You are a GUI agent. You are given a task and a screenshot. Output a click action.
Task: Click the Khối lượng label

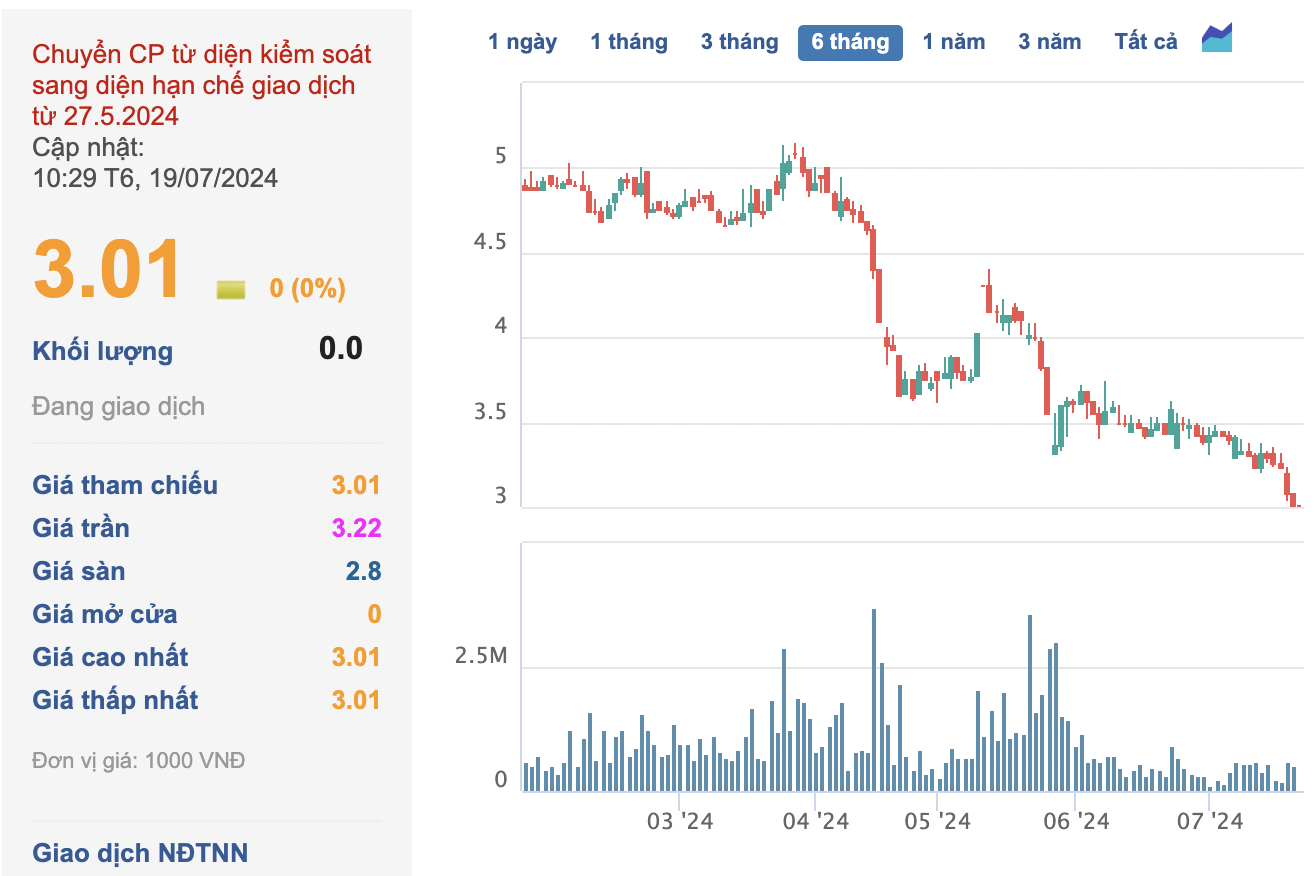(x=103, y=351)
